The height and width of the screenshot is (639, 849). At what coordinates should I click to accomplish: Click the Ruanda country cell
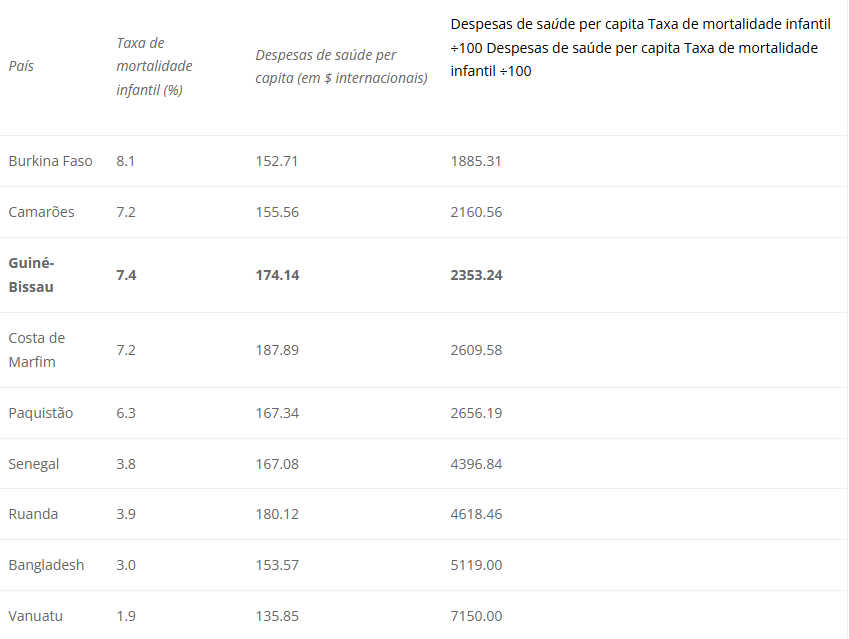point(33,514)
